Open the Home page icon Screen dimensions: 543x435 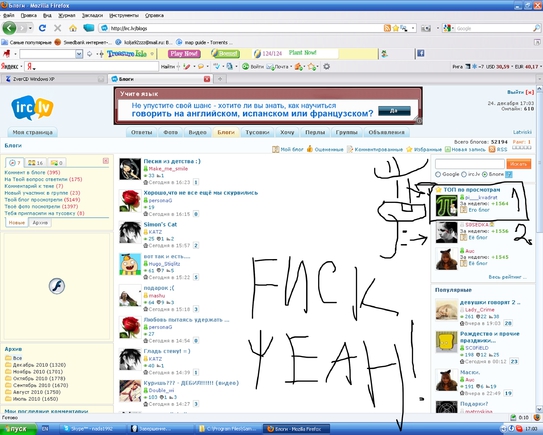(73, 28)
